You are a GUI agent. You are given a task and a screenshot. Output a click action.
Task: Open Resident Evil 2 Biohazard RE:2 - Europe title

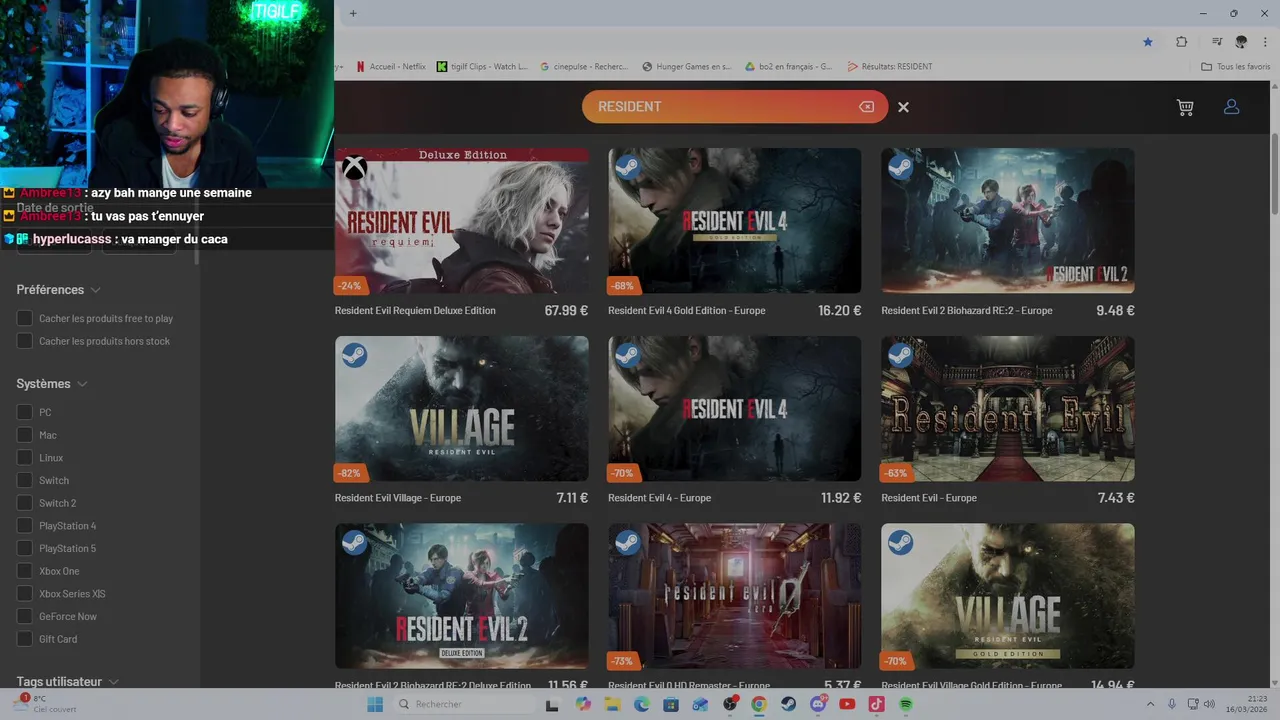pyautogui.click(x=967, y=310)
